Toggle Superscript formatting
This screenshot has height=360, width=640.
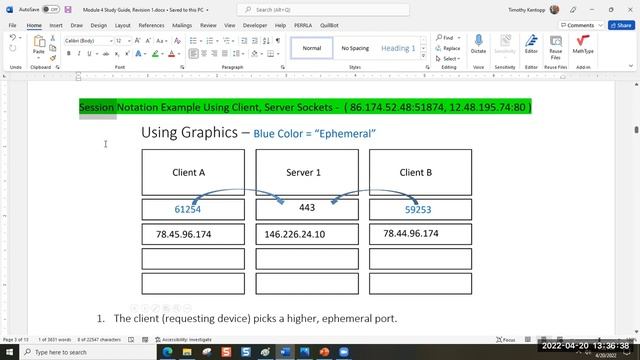pyautogui.click(x=127, y=53)
